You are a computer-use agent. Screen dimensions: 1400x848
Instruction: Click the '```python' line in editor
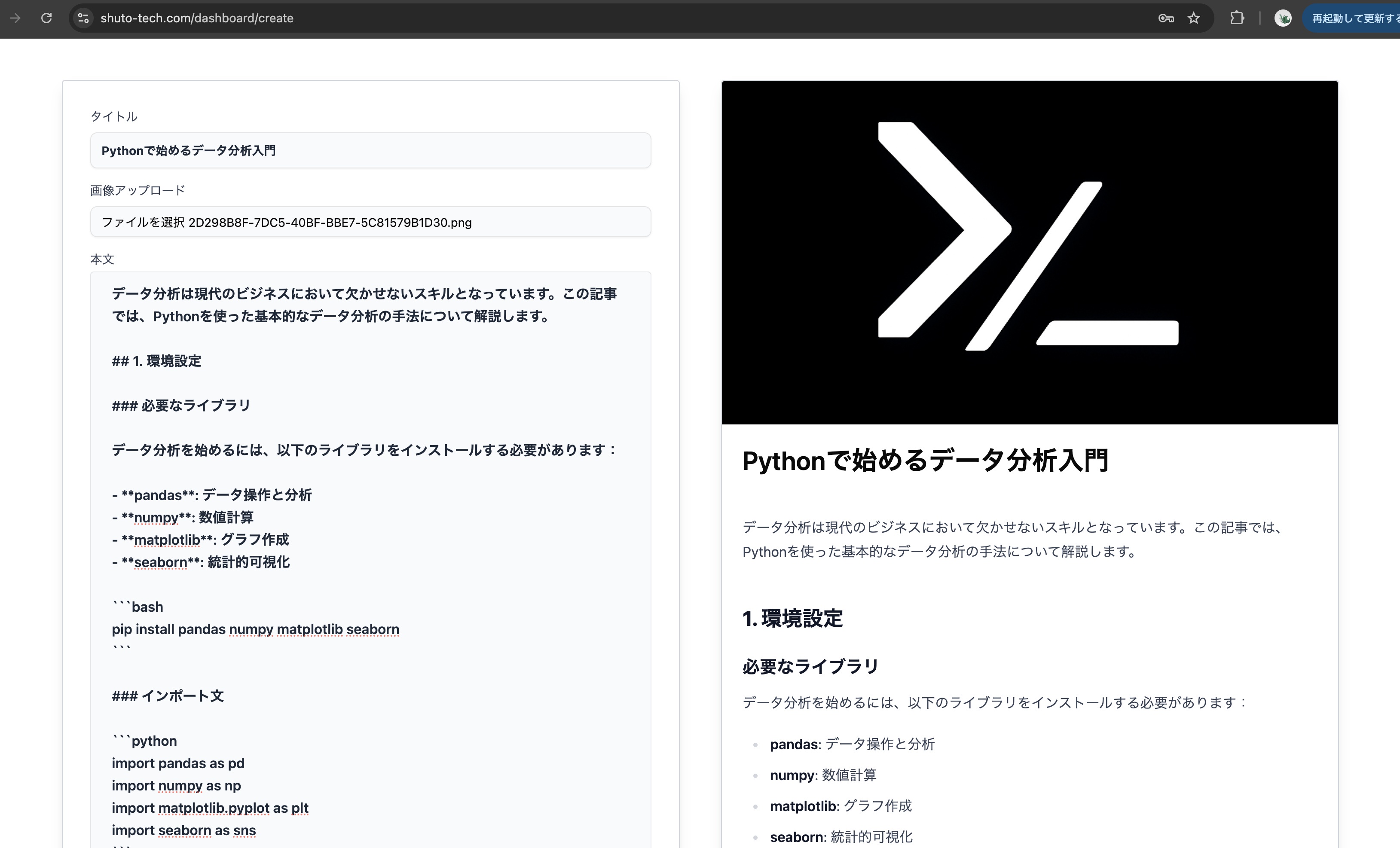144,741
